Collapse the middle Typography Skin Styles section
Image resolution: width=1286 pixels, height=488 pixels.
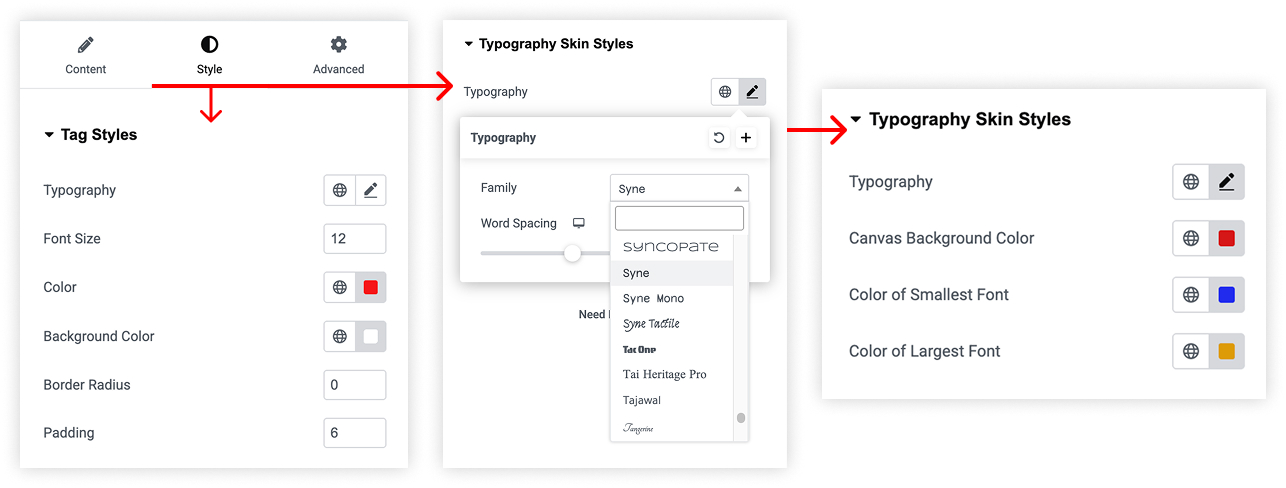tap(468, 44)
